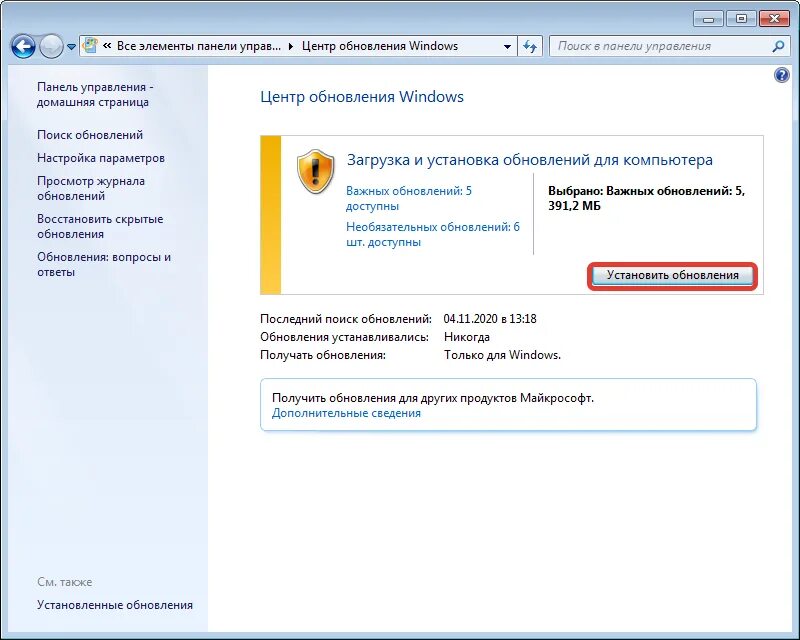Start Поиск обновлений
800x640 pixels.
point(90,135)
